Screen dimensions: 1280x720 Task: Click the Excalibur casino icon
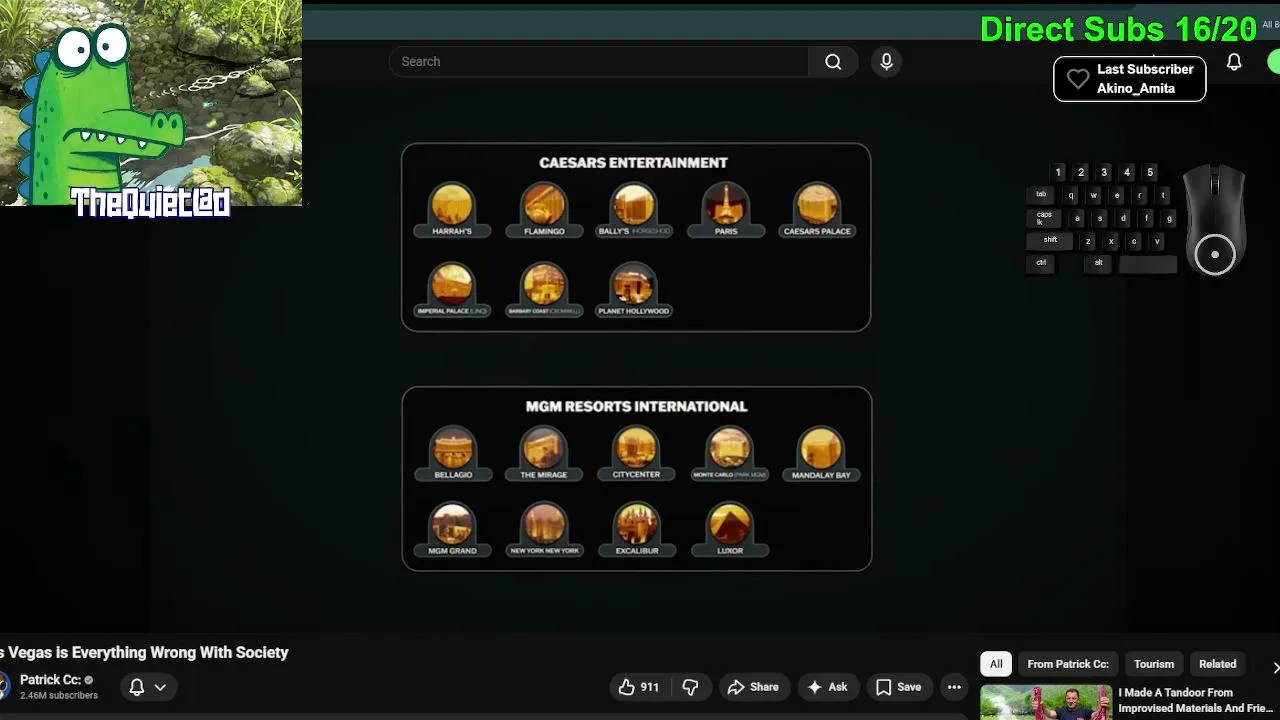click(637, 530)
